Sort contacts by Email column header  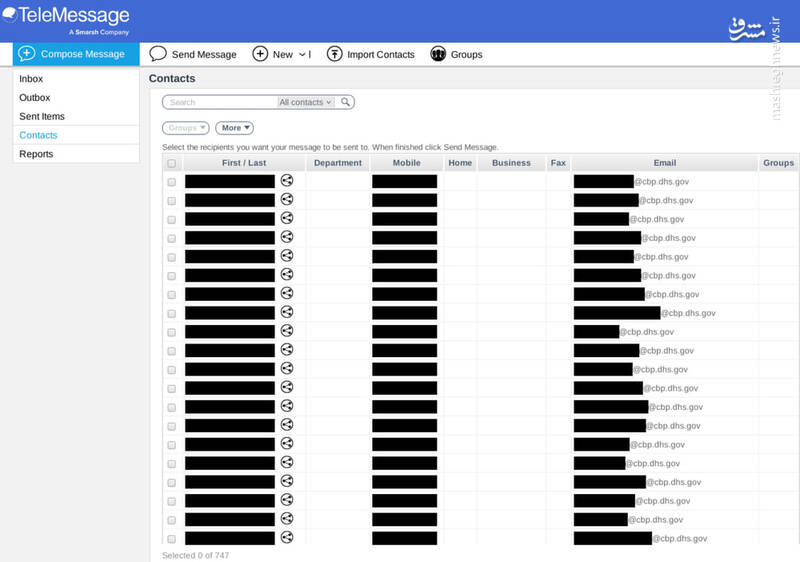[x=664, y=163]
